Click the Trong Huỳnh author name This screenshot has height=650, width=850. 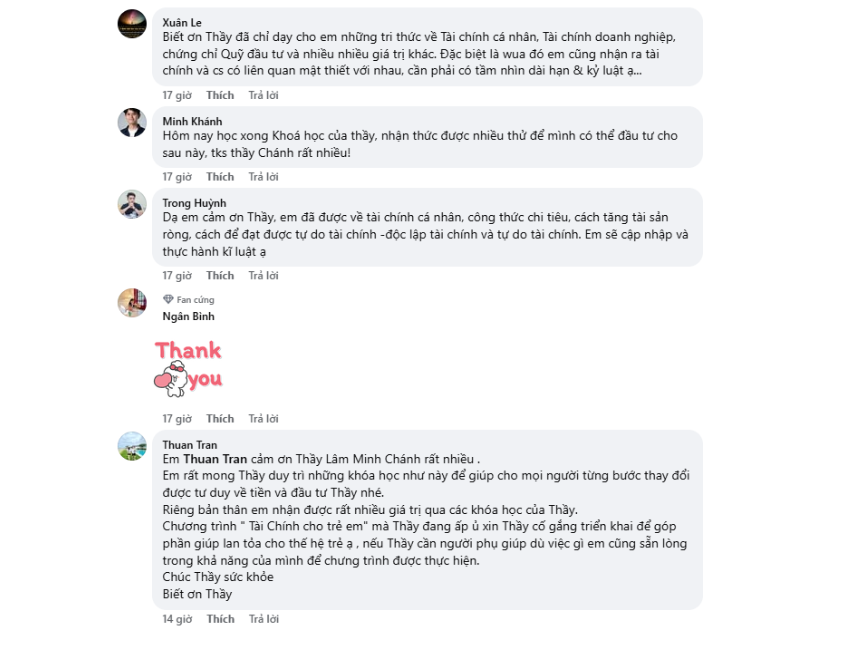[x=194, y=203]
